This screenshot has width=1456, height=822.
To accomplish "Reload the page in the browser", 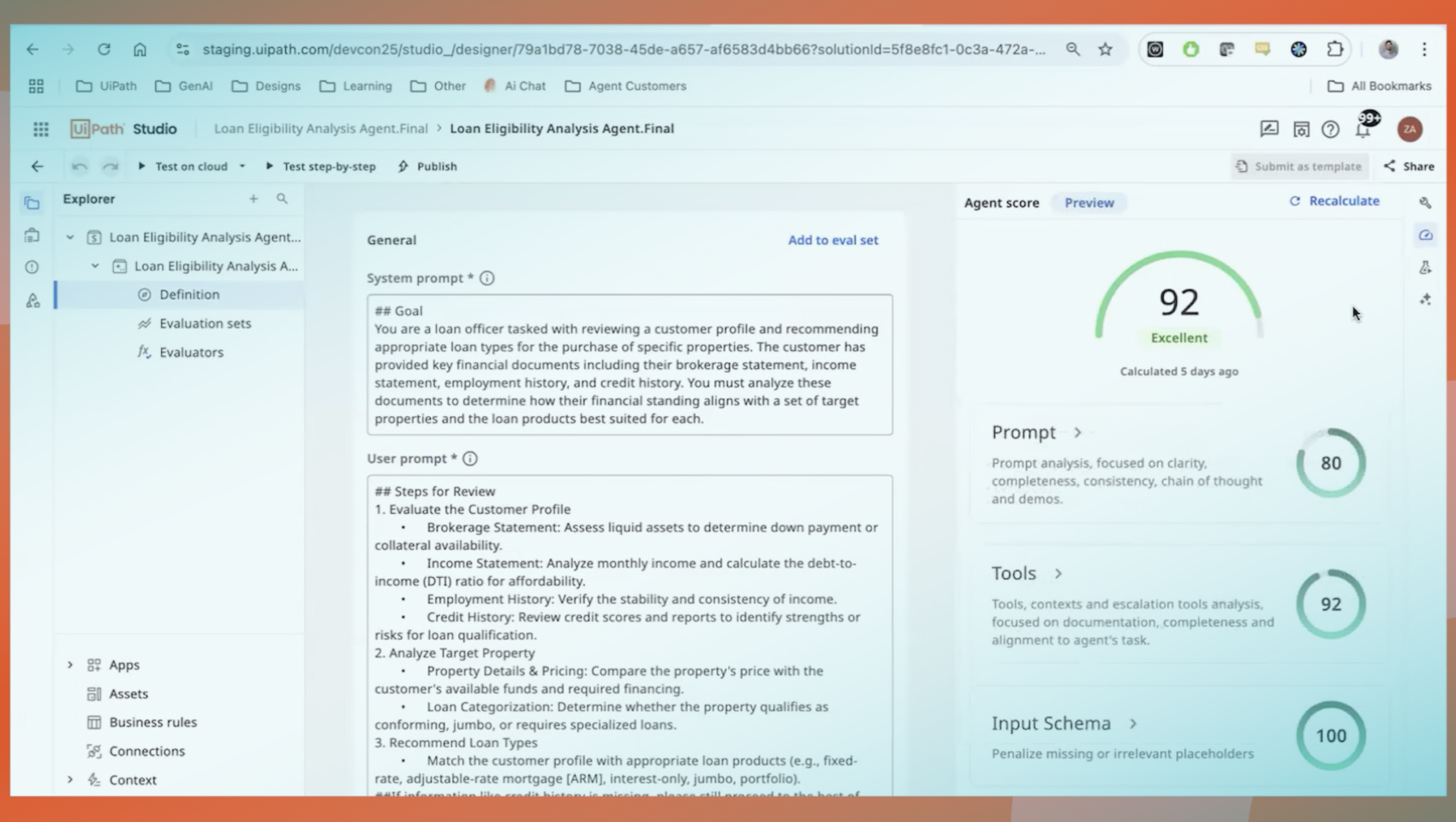I will (104, 50).
